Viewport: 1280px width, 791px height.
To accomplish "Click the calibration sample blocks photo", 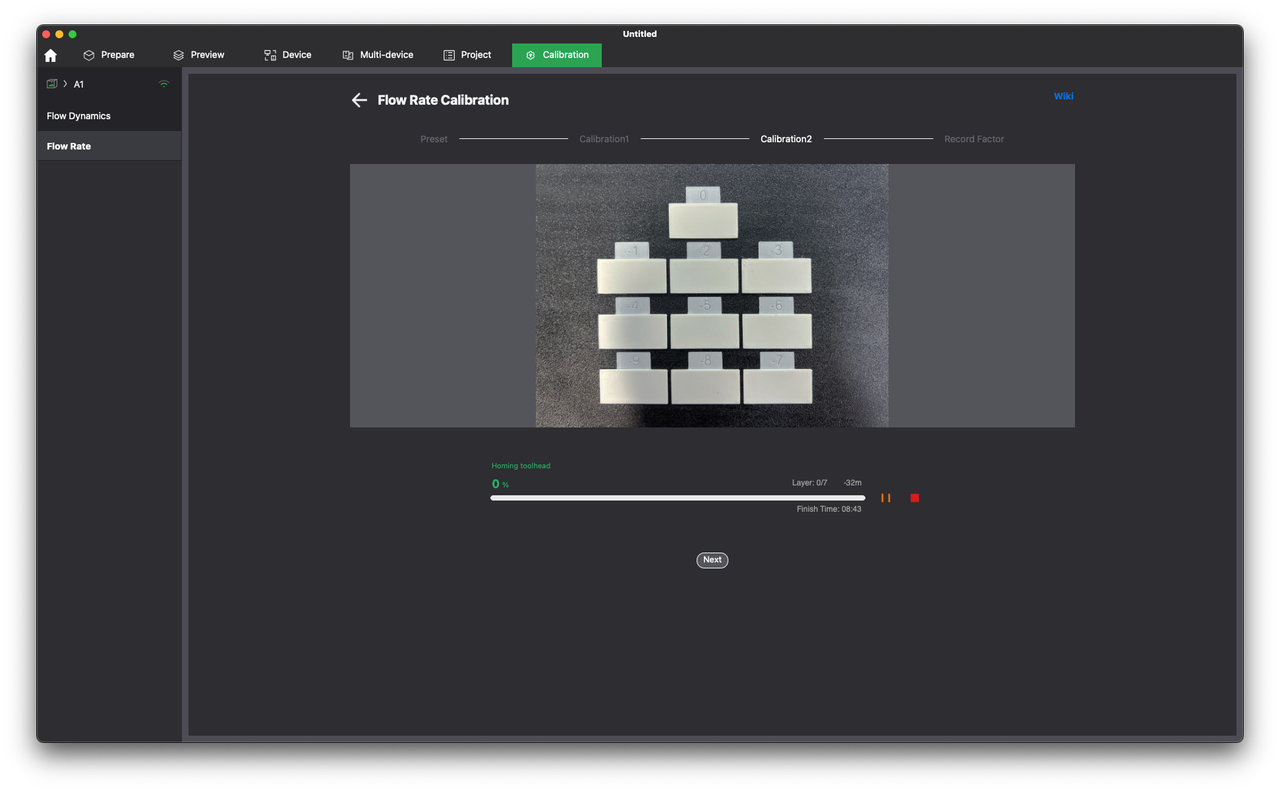I will coord(712,296).
